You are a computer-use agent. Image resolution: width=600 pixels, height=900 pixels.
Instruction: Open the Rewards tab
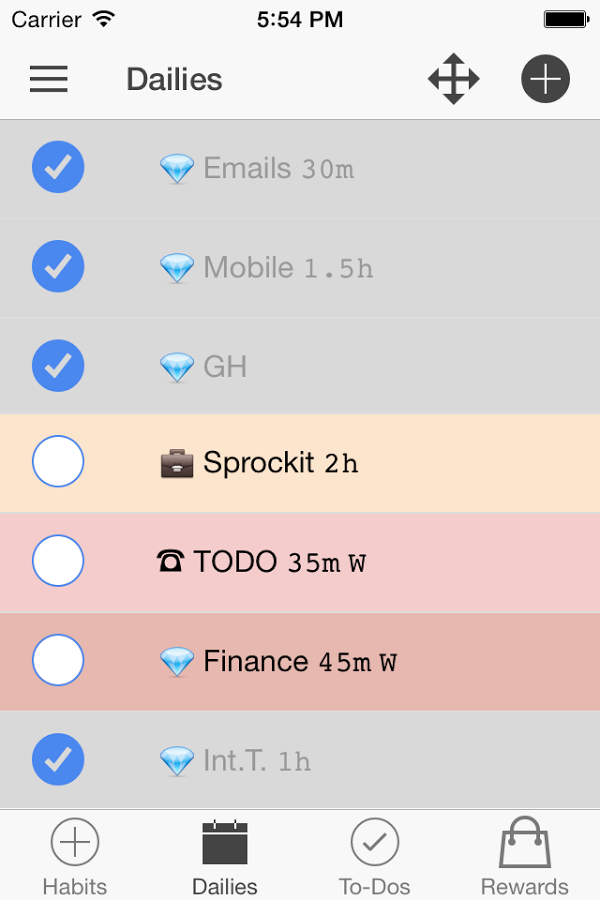[x=525, y=856]
